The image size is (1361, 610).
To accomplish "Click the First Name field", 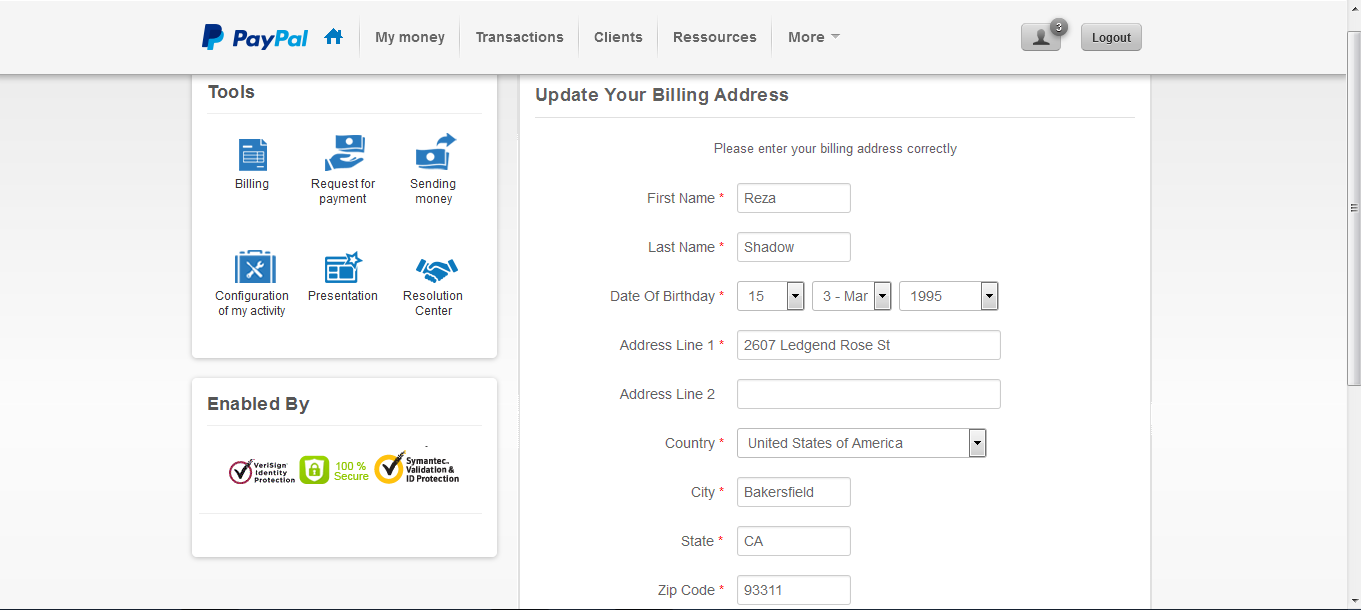I will [x=794, y=198].
